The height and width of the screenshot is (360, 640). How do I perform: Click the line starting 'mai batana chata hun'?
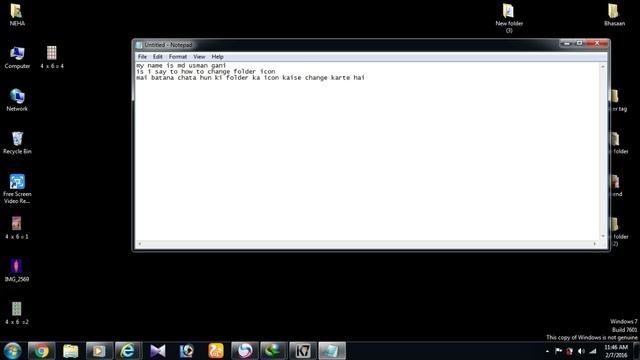(x=250, y=78)
